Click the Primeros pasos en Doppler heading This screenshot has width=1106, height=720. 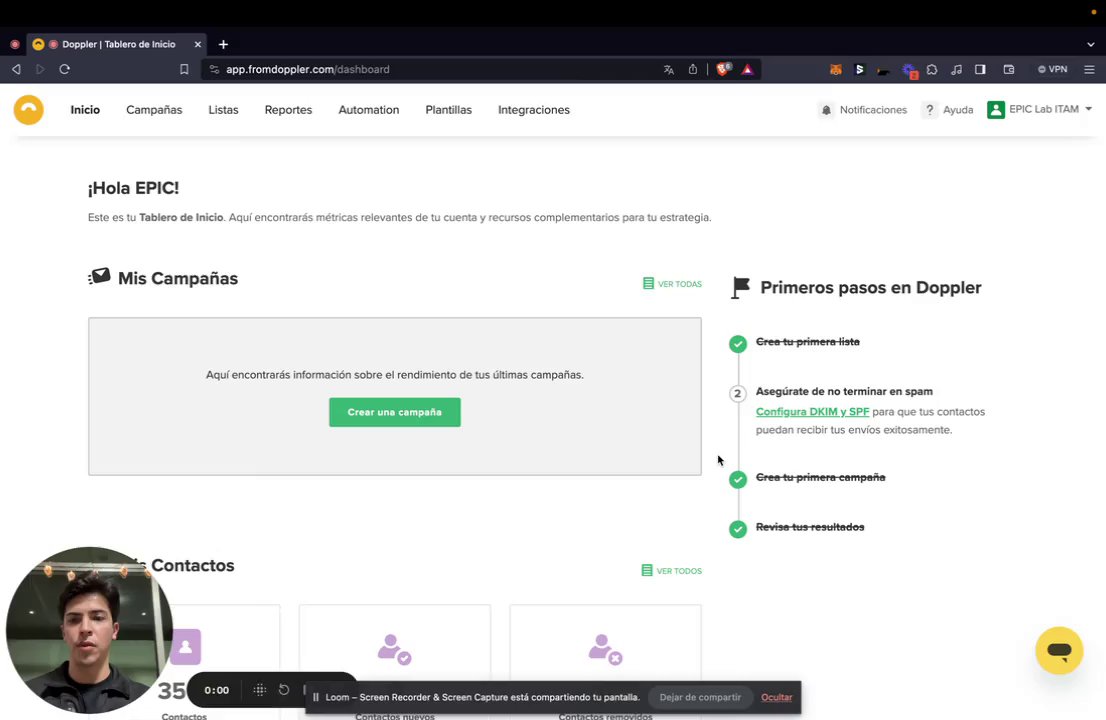coord(870,288)
